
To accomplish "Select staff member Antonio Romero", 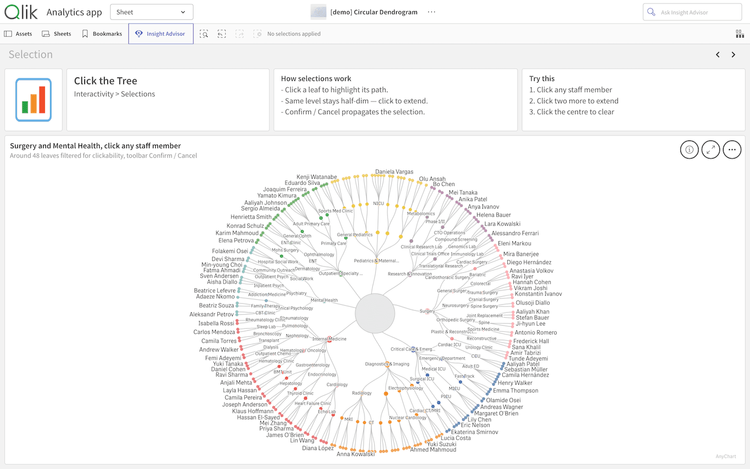I will coord(535,332).
